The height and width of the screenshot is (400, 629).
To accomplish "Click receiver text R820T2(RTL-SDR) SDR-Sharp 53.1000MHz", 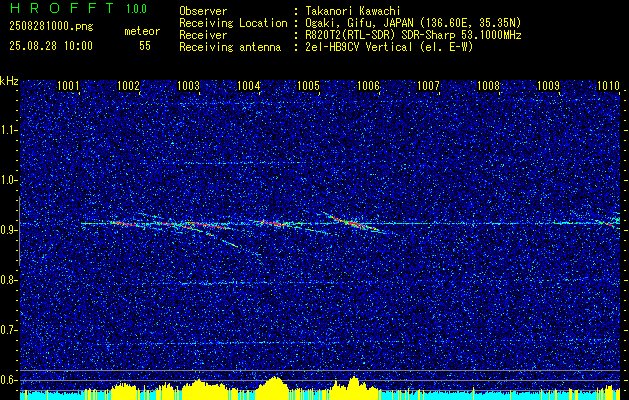I will [x=414, y=35].
